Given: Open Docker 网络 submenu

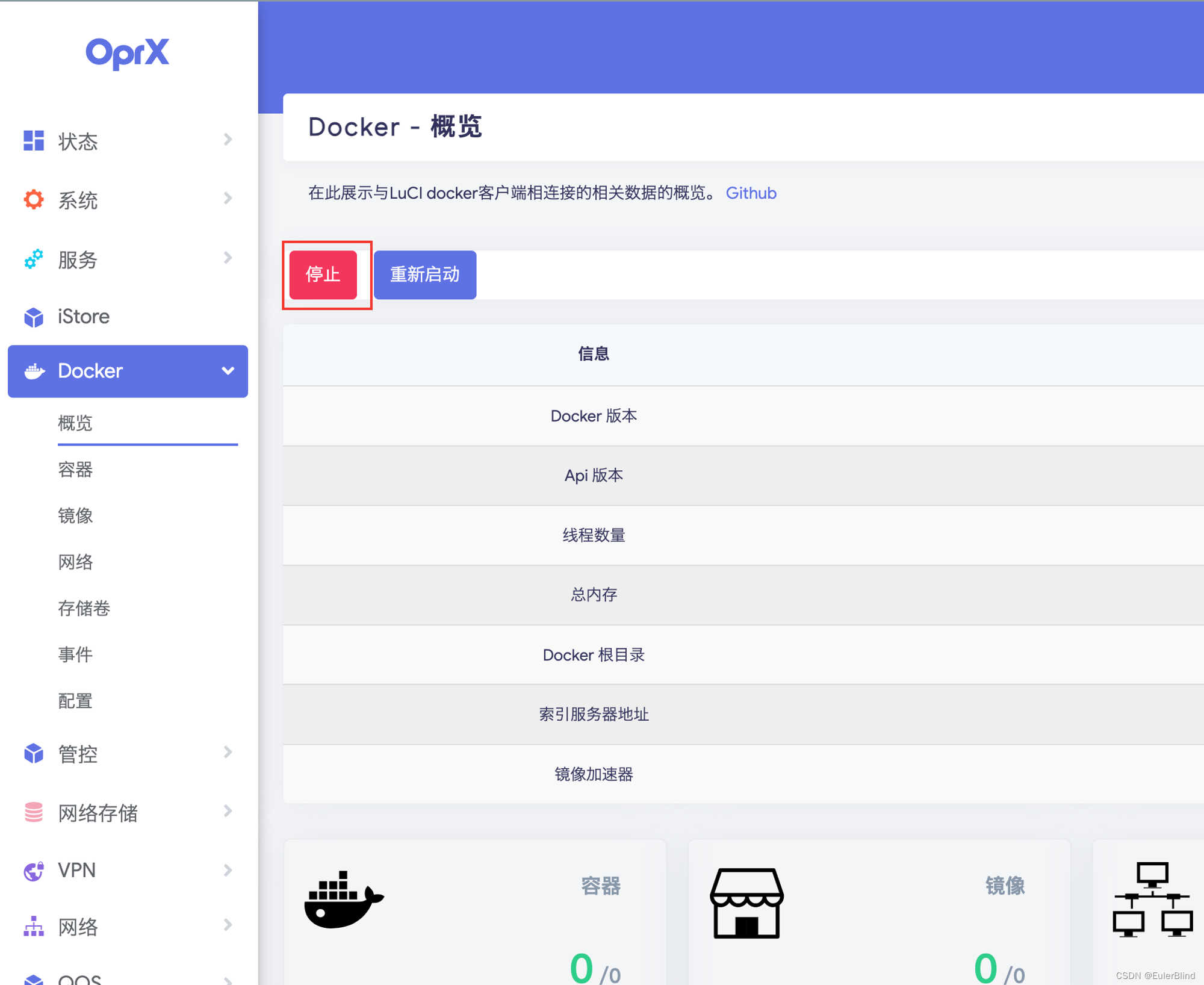Looking at the screenshot, I should [x=75, y=562].
